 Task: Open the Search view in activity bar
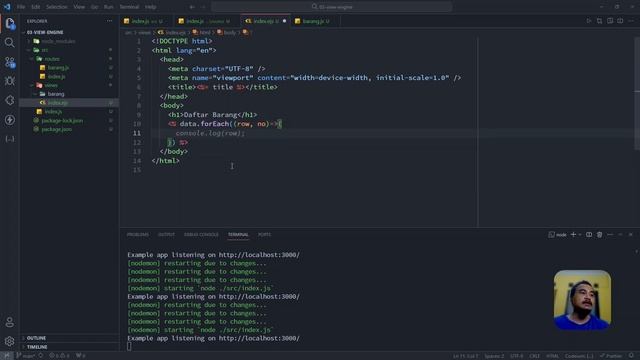click(x=10, y=42)
